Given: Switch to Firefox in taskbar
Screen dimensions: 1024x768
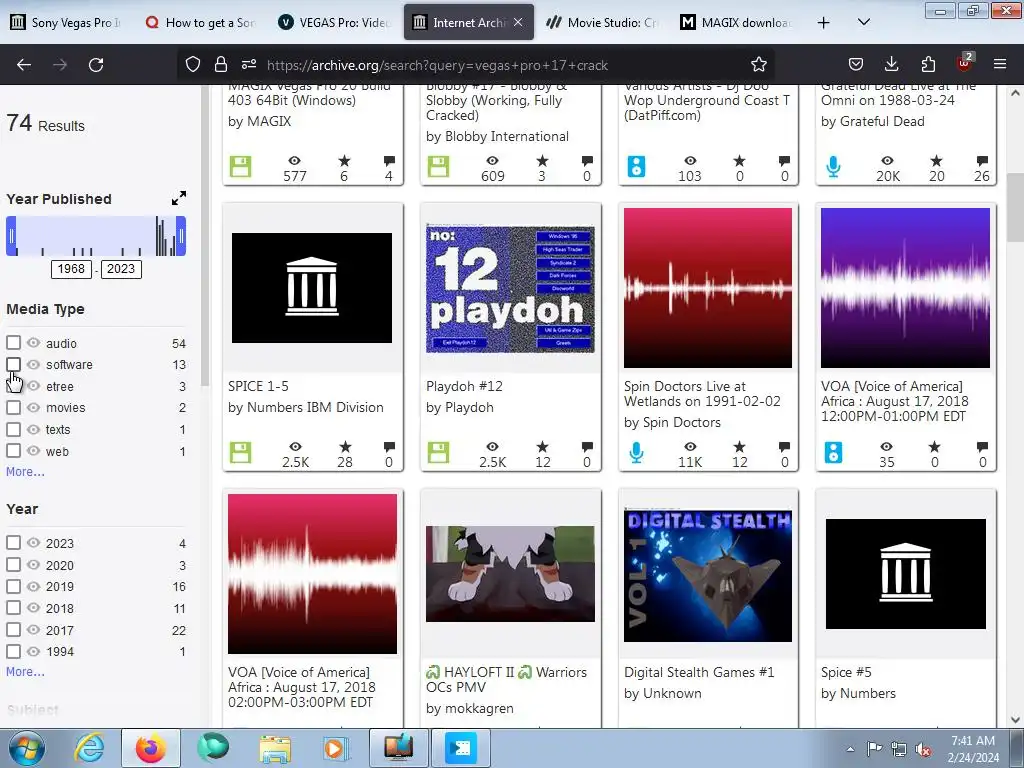Looking at the screenshot, I should tap(150, 748).
